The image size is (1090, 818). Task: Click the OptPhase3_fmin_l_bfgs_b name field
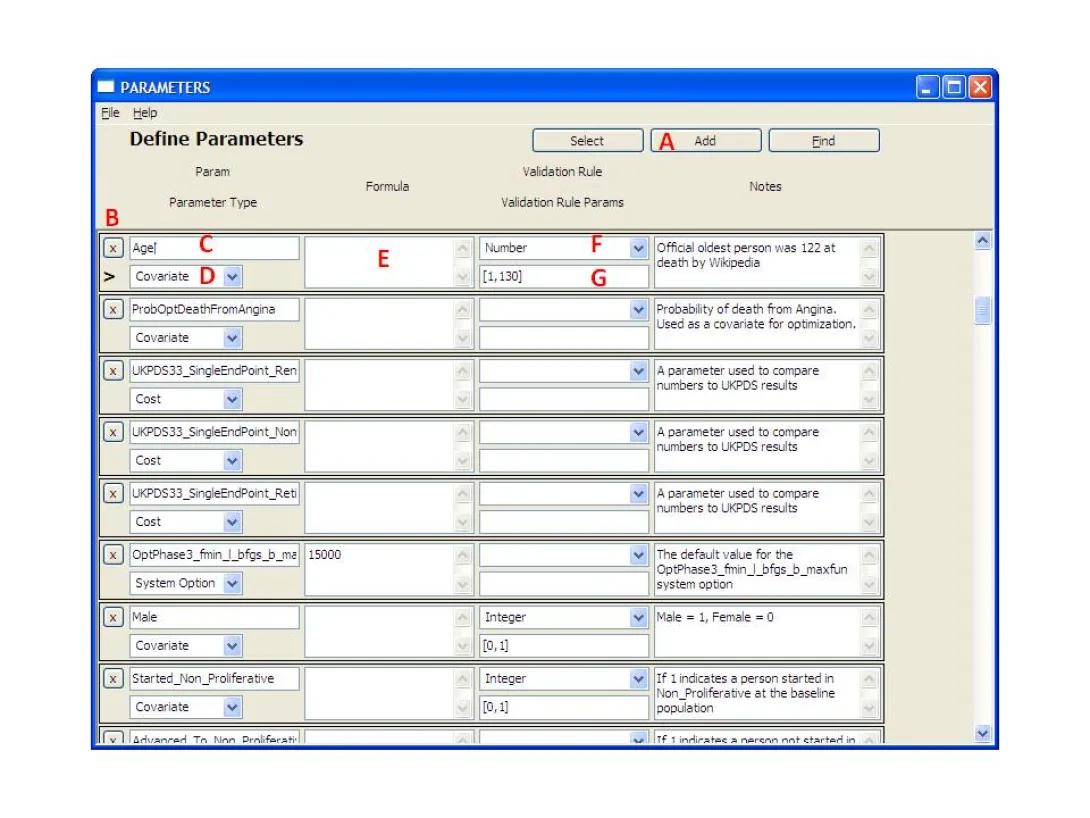214,554
